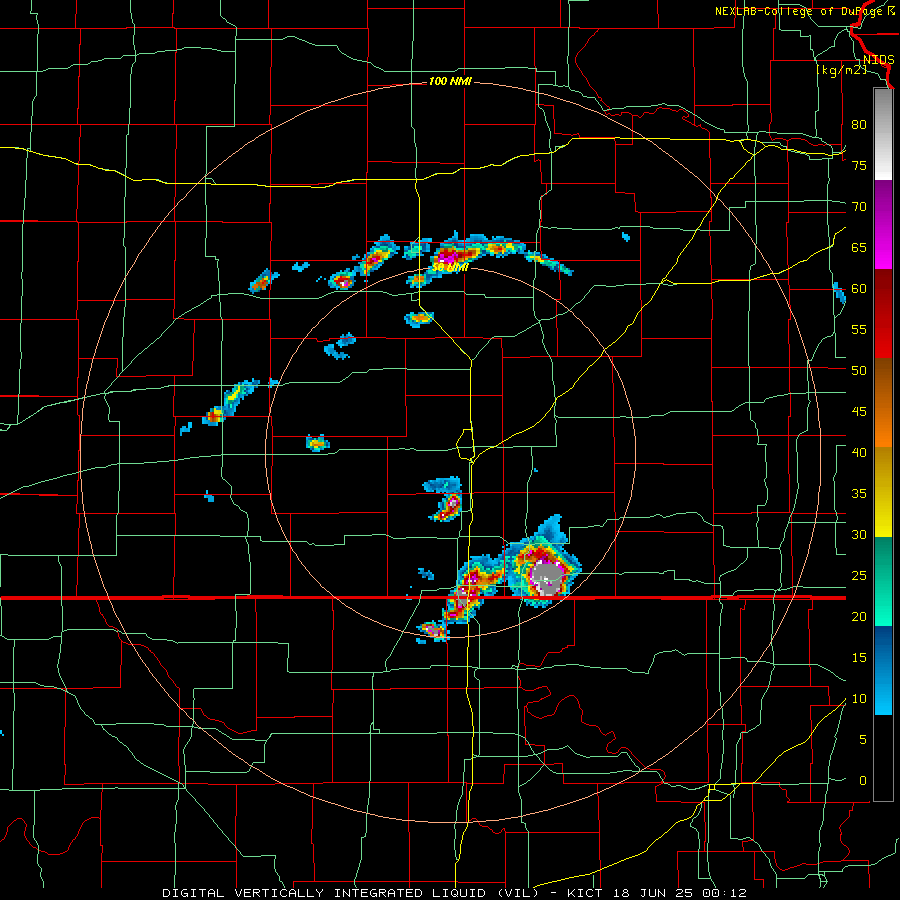Select the gray band on the color scale
This screenshot has width=900, height=900.
point(883,135)
